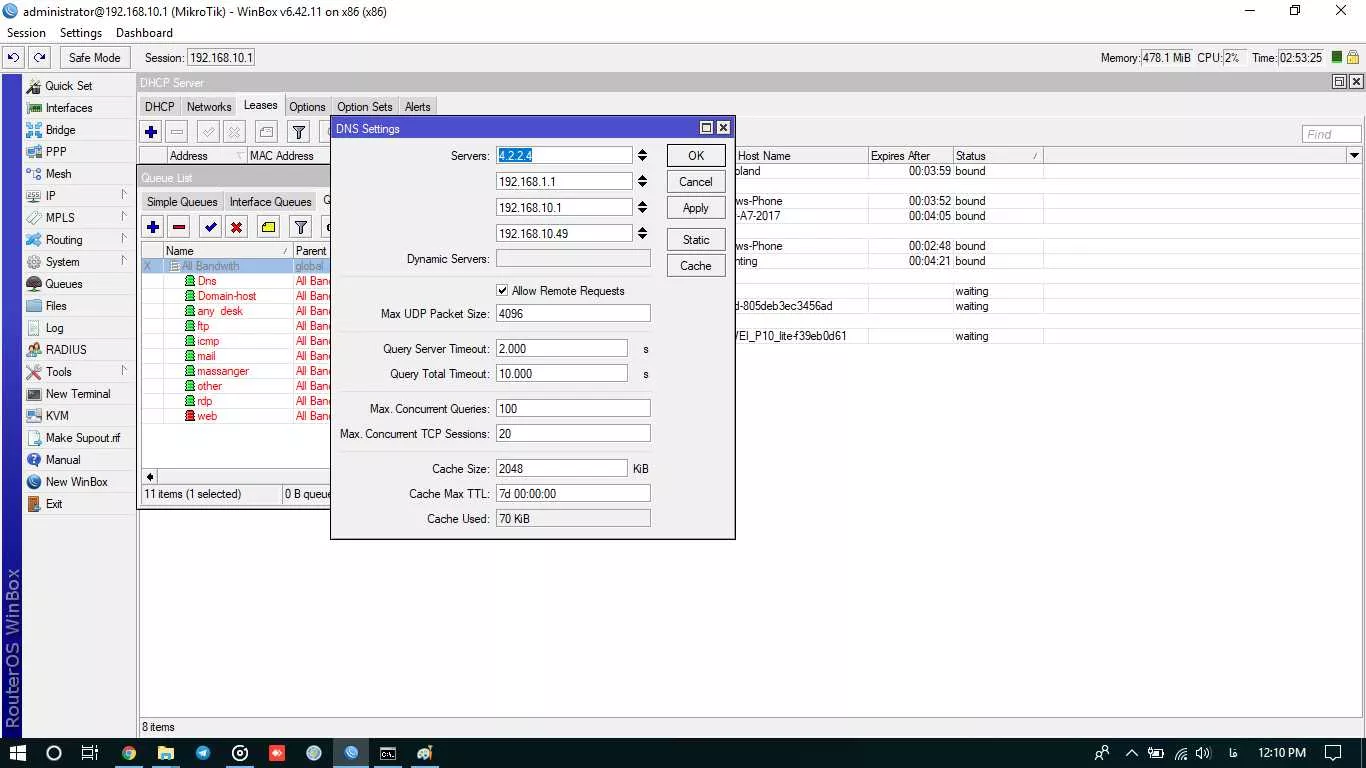Click the yellow comment icon in Queue List
This screenshot has width=1366, height=768.
[x=268, y=227]
